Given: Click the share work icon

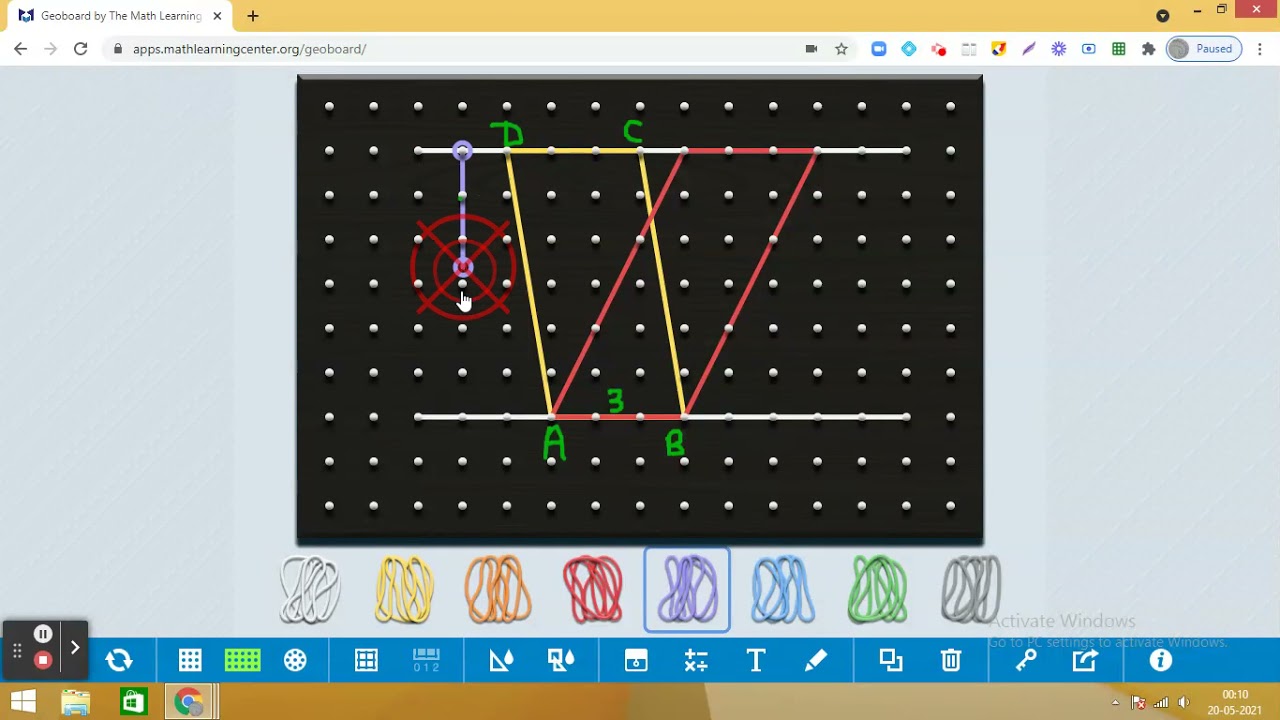Looking at the screenshot, I should [1085, 660].
